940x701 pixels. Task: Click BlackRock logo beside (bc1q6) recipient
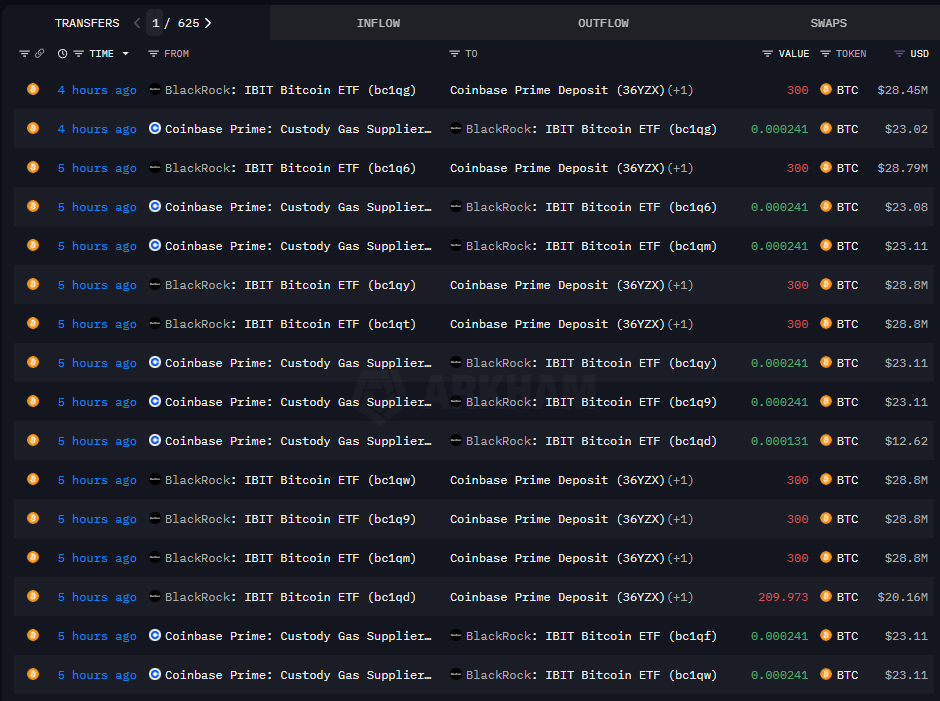pyautogui.click(x=456, y=206)
